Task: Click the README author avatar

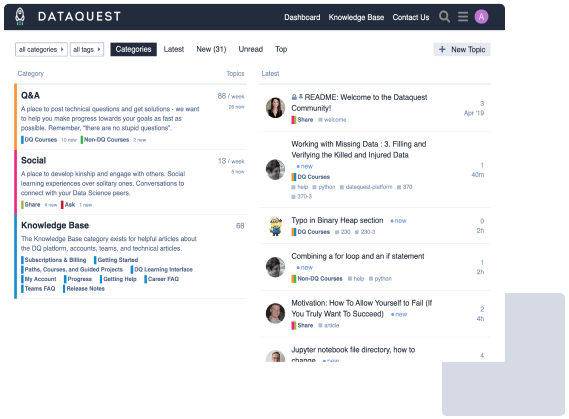Action: pyautogui.click(x=275, y=108)
